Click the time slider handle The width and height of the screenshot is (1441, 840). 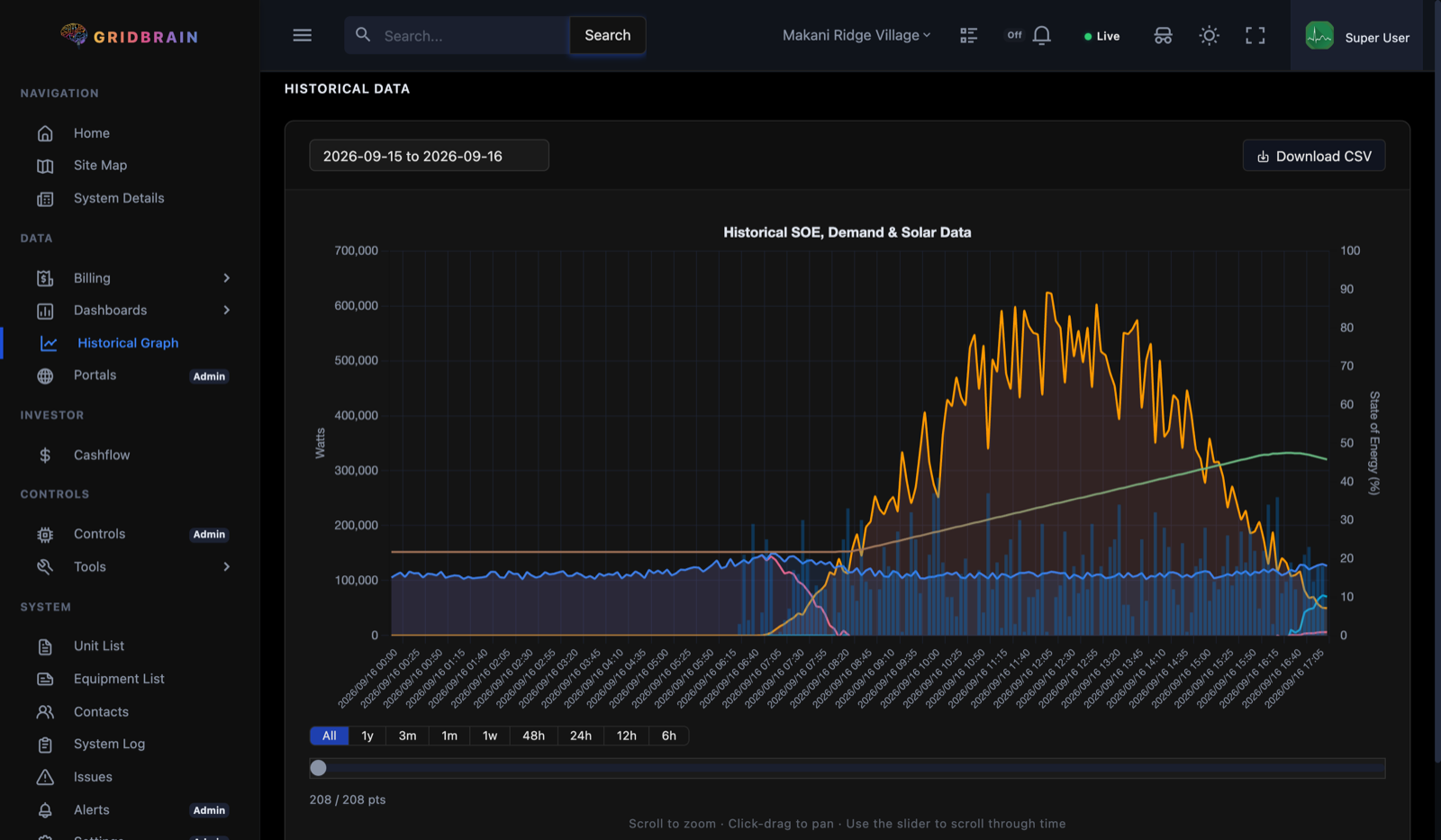point(319,768)
